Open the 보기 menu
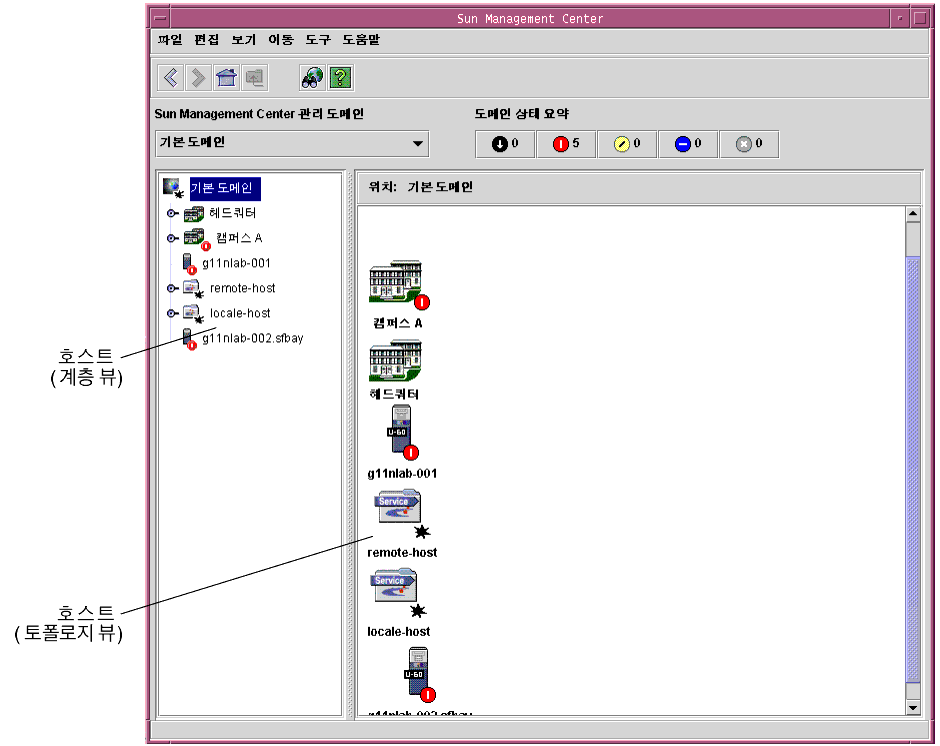This screenshot has height=746, width=940. pyautogui.click(x=243, y=40)
